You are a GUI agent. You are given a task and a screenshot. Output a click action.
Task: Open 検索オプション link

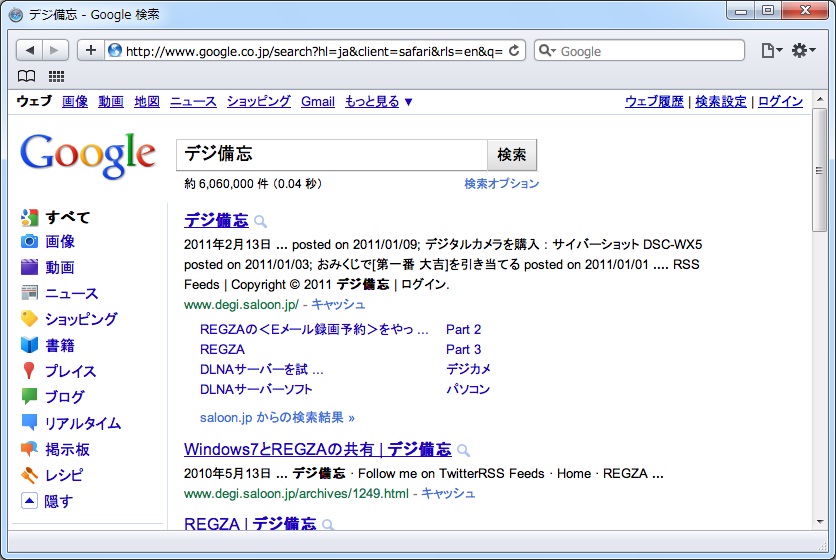pyautogui.click(x=502, y=183)
